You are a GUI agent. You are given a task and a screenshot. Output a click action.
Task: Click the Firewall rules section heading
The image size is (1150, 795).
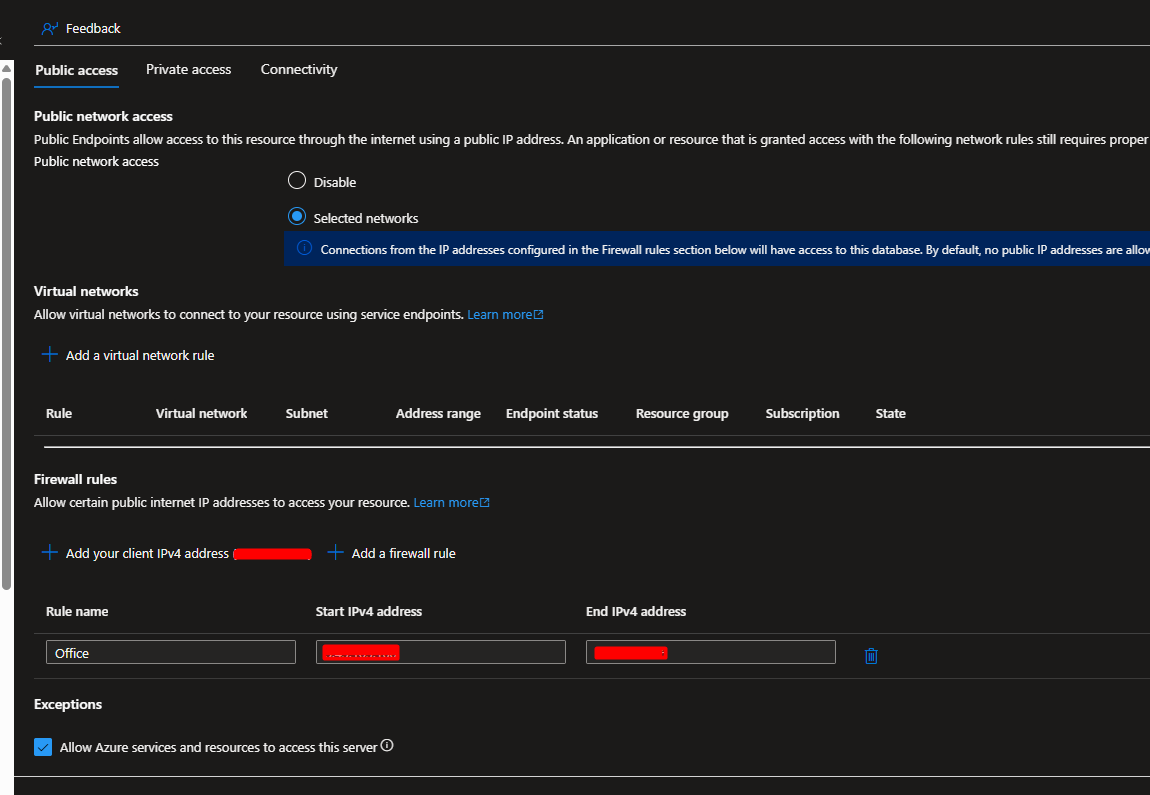tap(76, 480)
